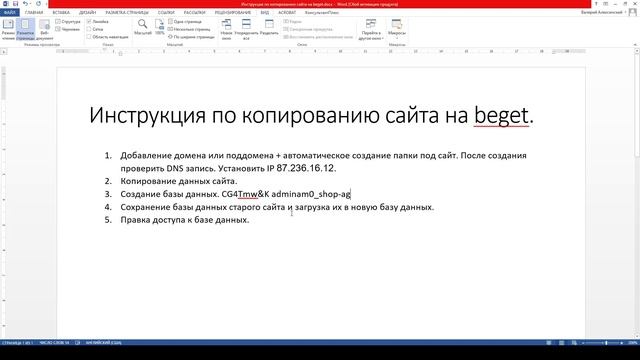
Task: Click zoom percentage in status bar
Action: 632,343
